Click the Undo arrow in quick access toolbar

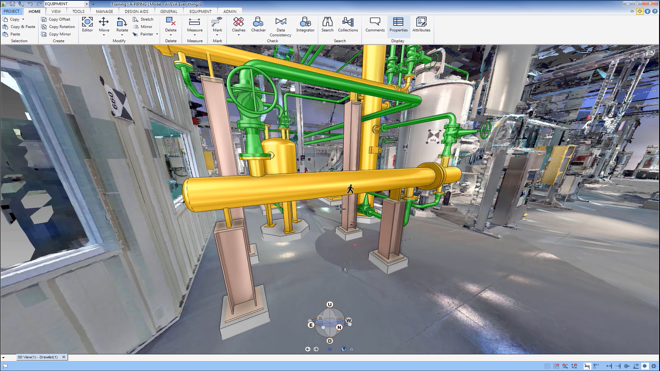pyautogui.click(x=30, y=4)
